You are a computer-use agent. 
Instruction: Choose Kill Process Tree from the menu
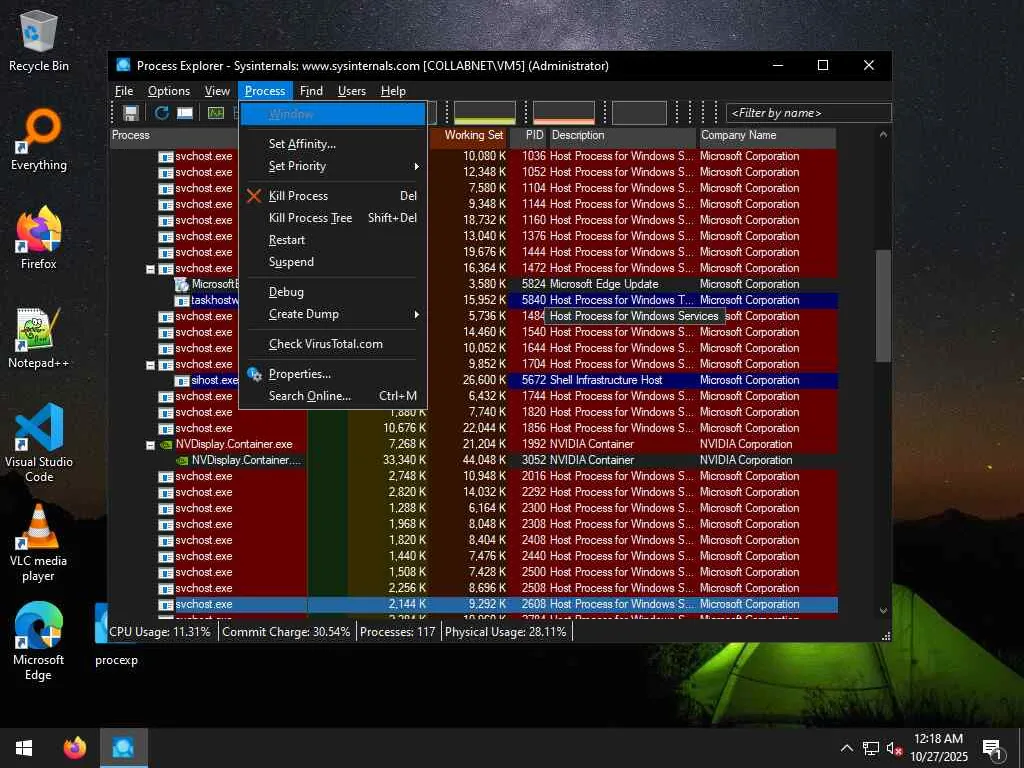point(333,218)
